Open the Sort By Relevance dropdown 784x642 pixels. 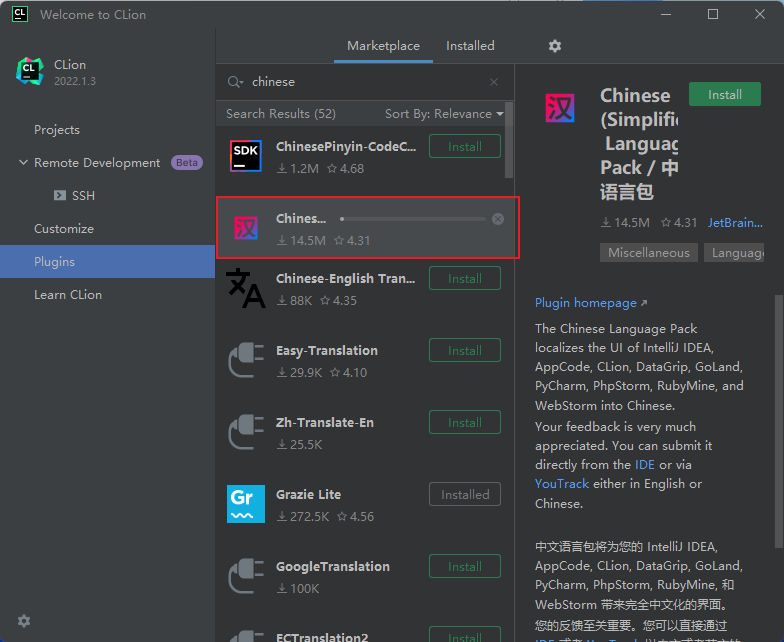444,114
